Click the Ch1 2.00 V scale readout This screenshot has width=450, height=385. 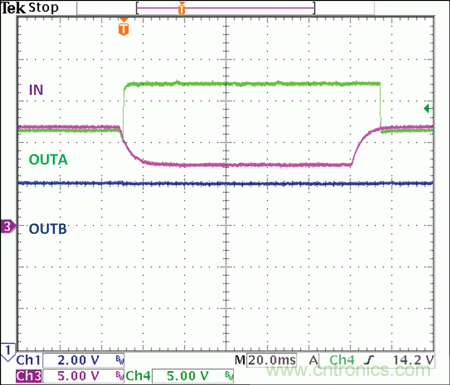(x=79, y=360)
